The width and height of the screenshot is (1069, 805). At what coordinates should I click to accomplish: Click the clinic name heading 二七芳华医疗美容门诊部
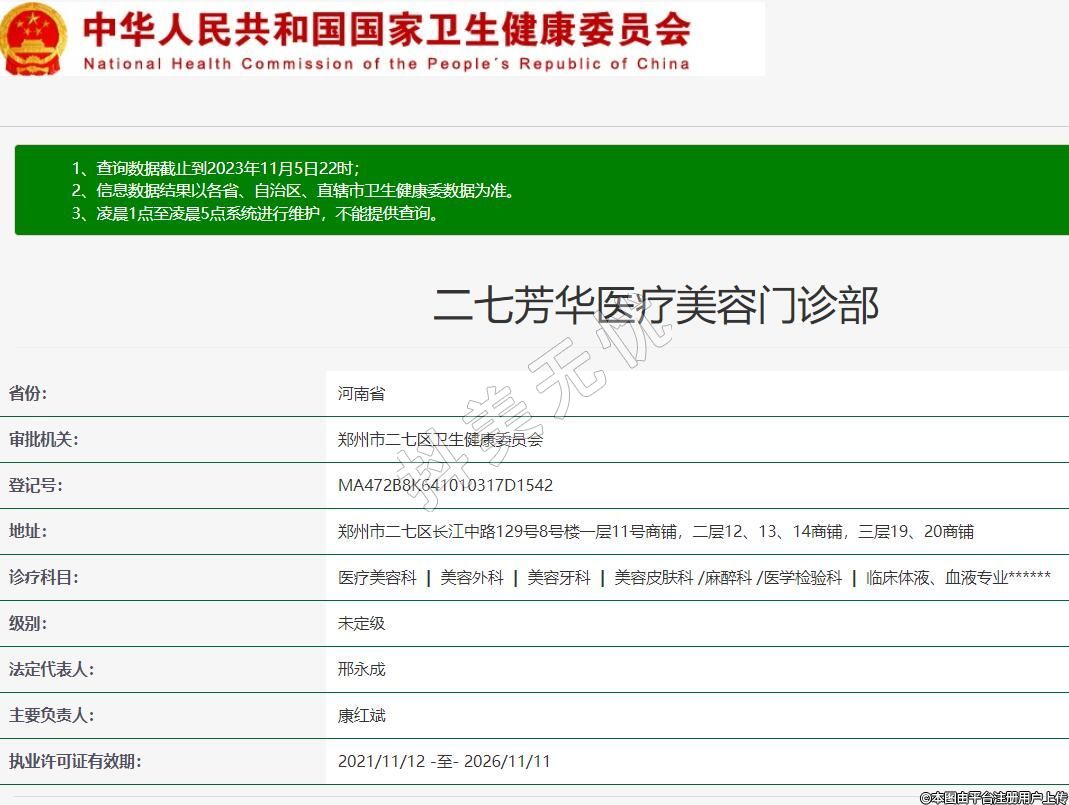click(655, 304)
